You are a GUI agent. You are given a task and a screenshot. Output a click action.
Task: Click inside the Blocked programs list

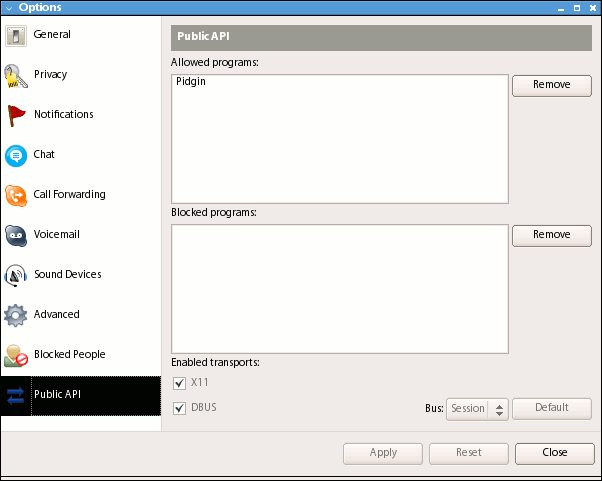(340, 289)
